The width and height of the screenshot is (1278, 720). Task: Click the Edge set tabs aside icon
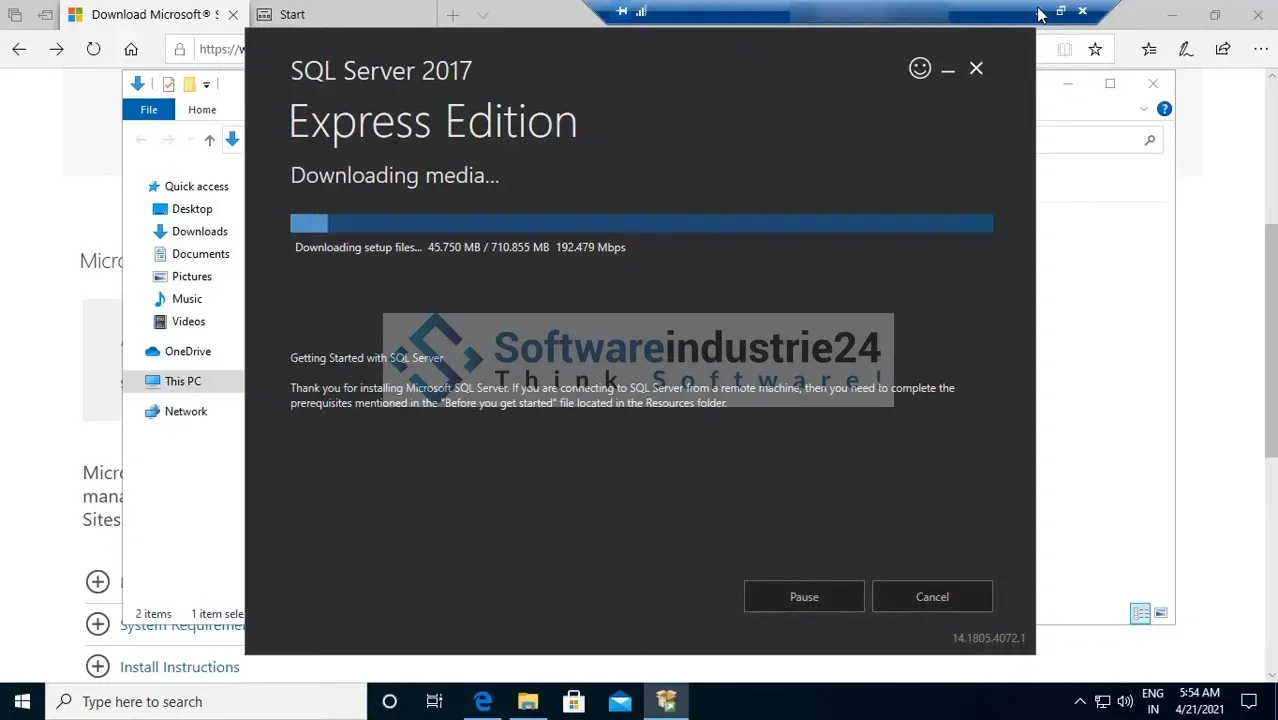click(46, 15)
